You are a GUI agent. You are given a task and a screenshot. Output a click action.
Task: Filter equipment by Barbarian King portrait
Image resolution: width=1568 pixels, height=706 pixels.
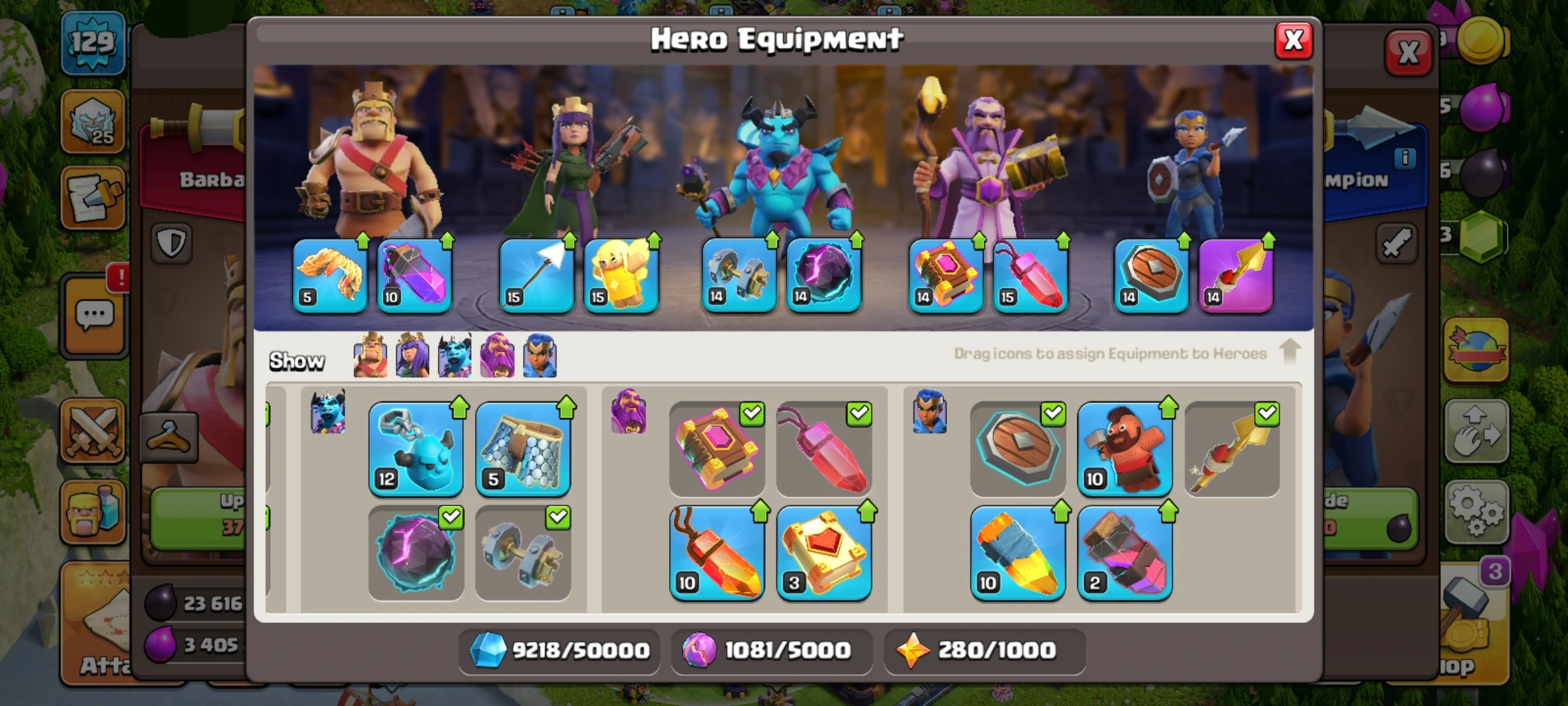coord(370,356)
